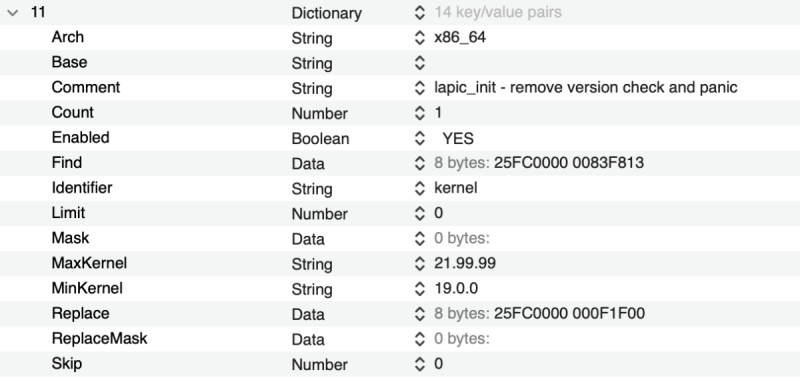
Task: Open type stepper for Count row
Action: pyautogui.click(x=419, y=113)
